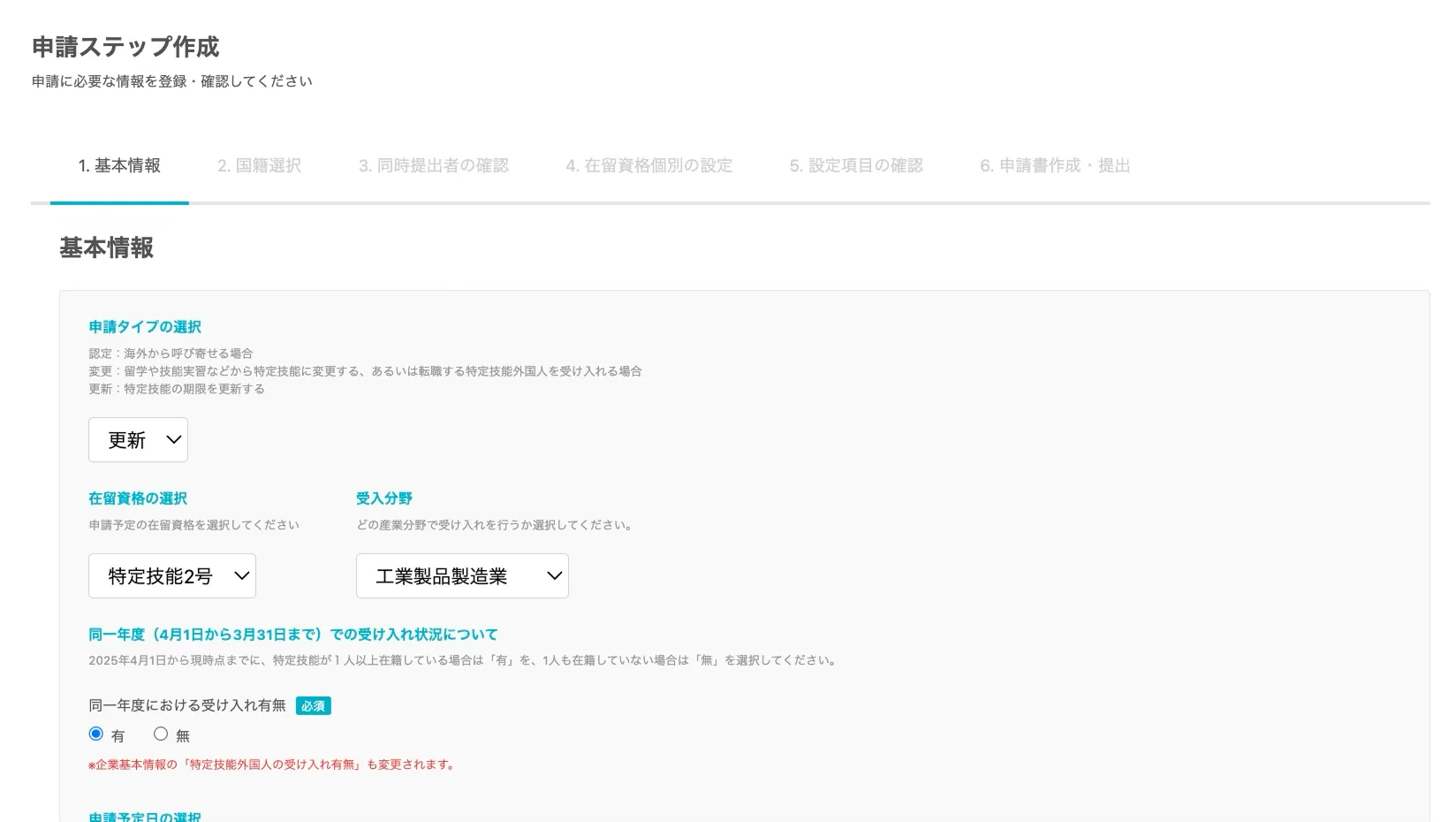Select the 無 radio button
Image resolution: width=1456 pixels, height=822 pixels.
coord(161,734)
